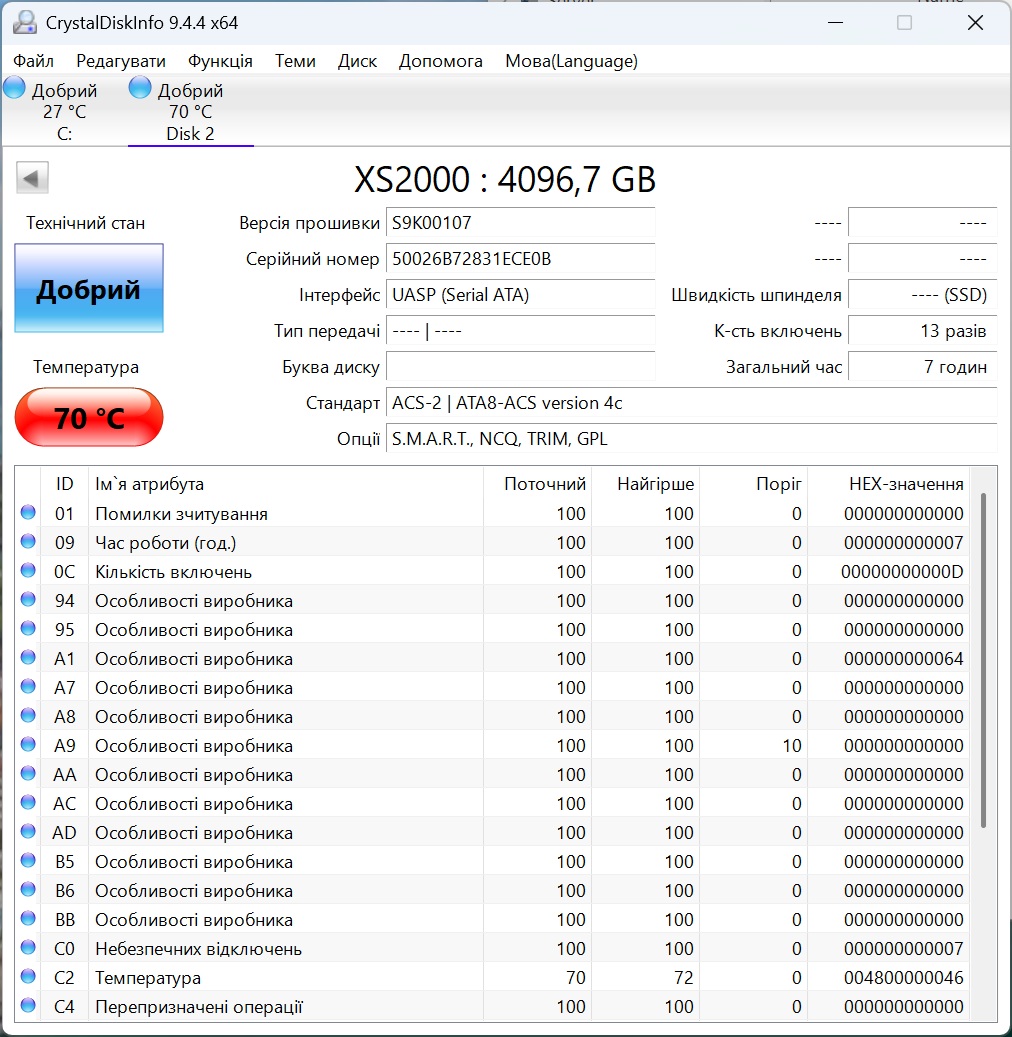
Task: Click hex value 000000000064
Action: click(904, 659)
